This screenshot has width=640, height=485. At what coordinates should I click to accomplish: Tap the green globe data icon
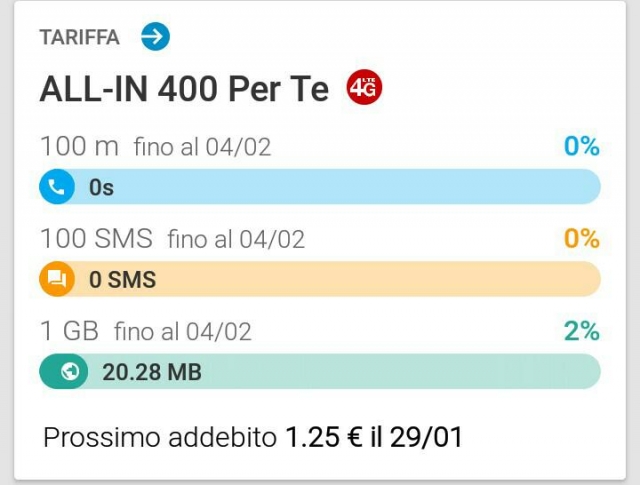point(69,371)
